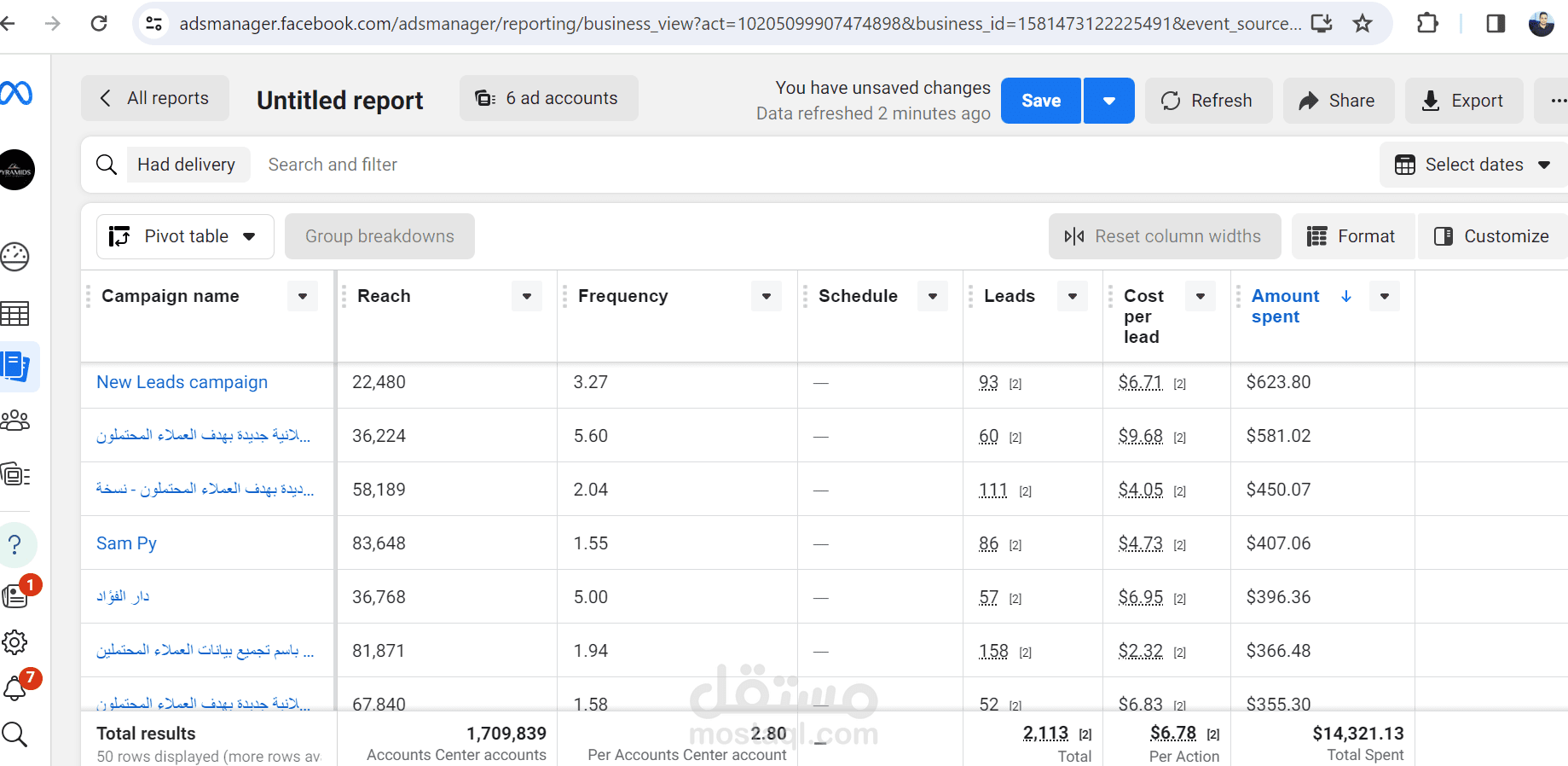Bookmark this page with star icon
1568x766 pixels.
[x=1363, y=23]
